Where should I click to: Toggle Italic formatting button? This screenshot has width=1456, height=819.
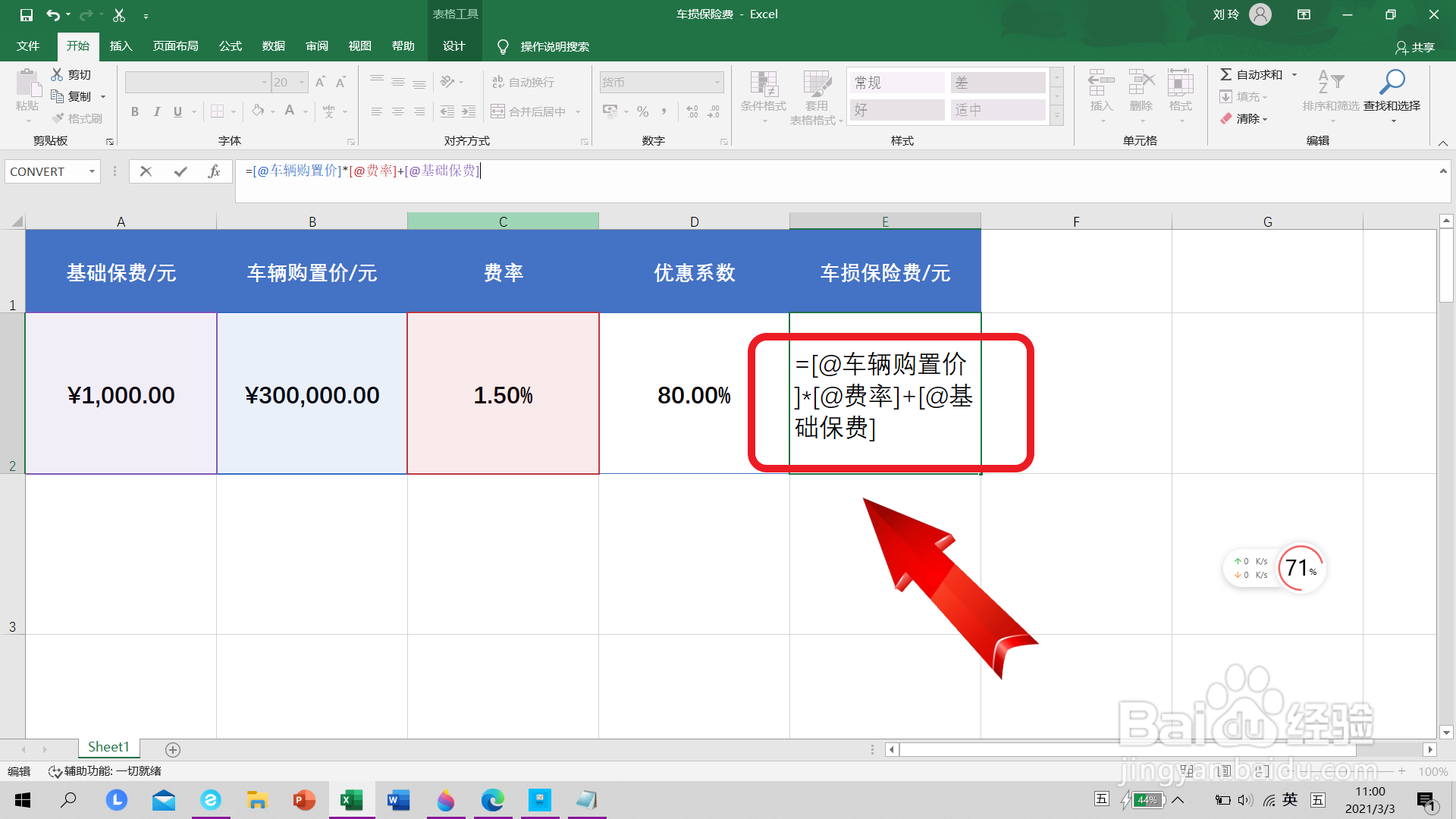[156, 111]
